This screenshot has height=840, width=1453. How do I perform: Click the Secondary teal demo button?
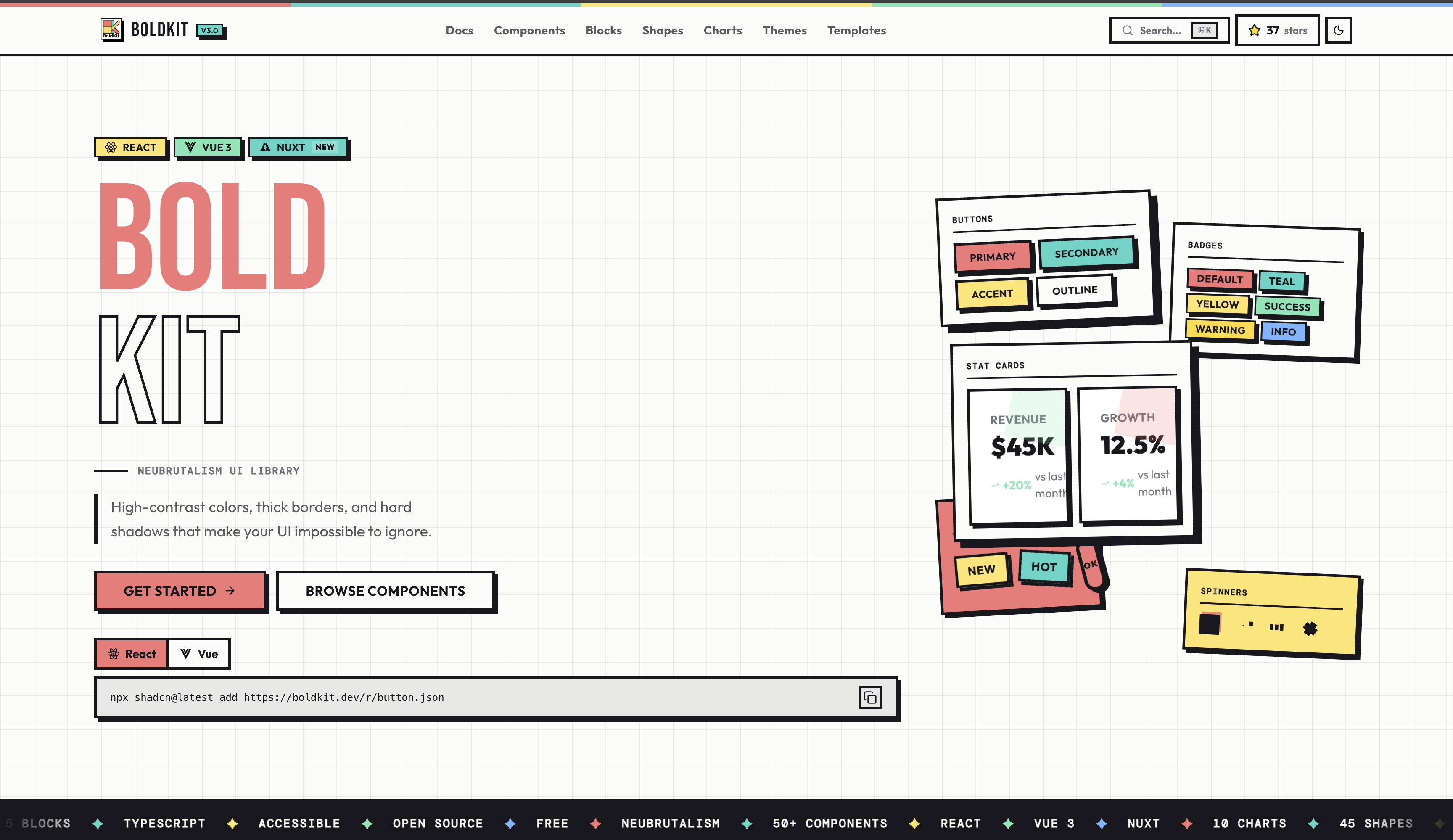point(1086,253)
